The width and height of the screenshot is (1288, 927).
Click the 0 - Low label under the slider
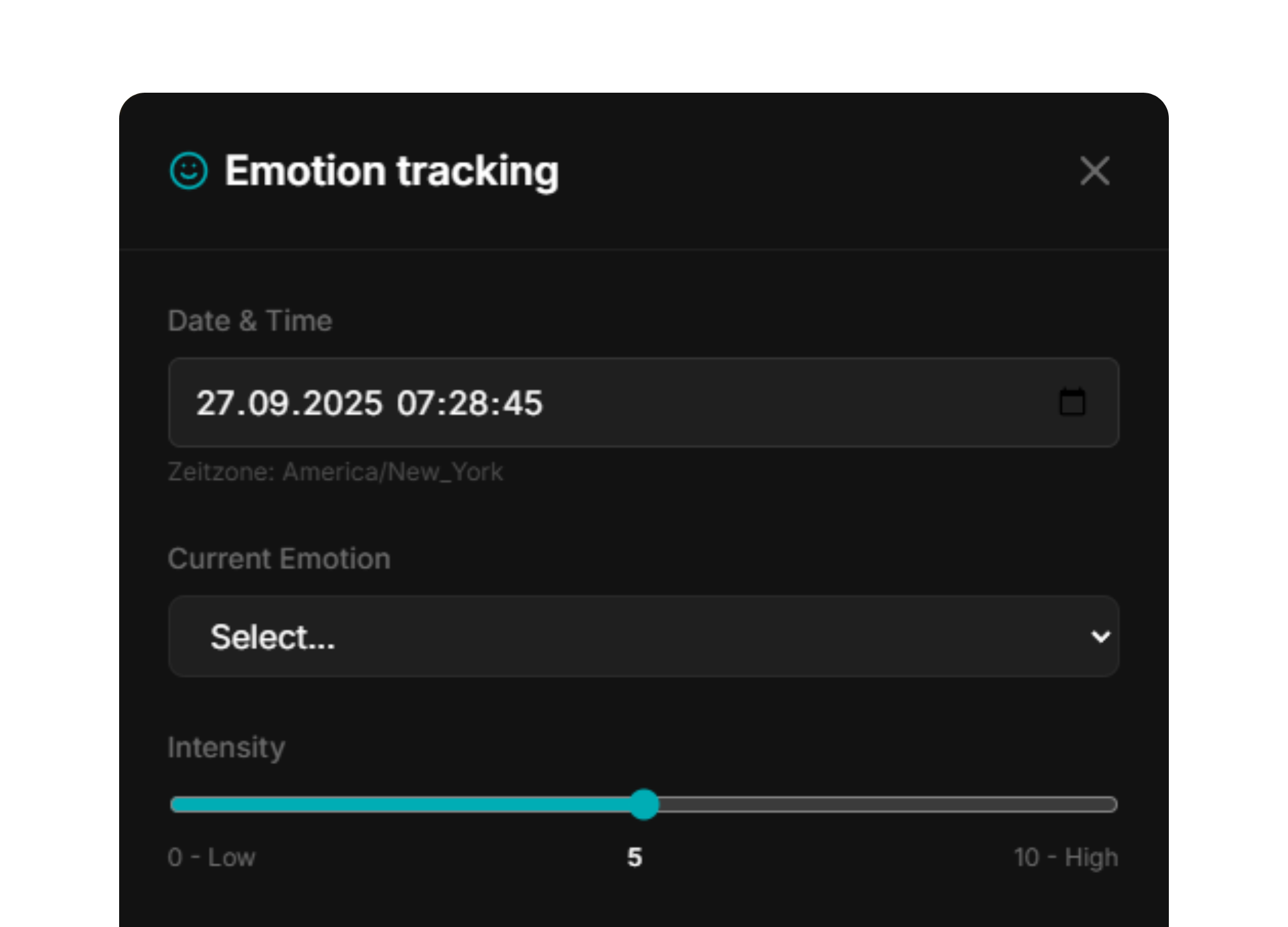click(x=211, y=857)
